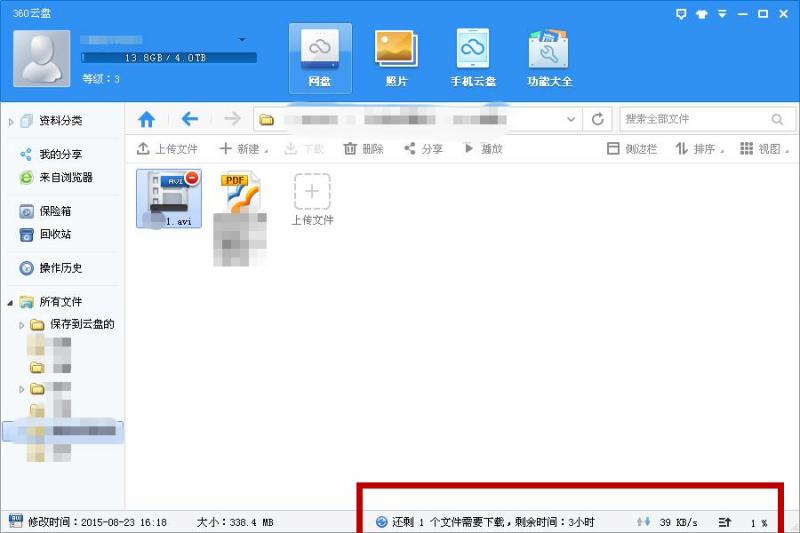
Task: Focus the 搜索全部文件 search field
Action: pos(707,119)
